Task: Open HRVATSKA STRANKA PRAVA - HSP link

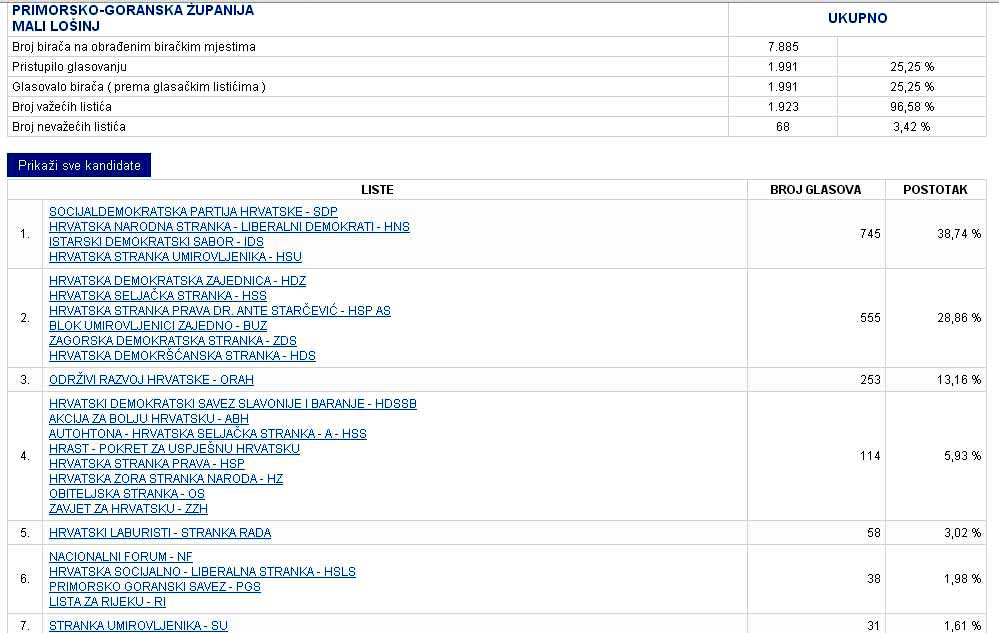Action: [x=147, y=464]
